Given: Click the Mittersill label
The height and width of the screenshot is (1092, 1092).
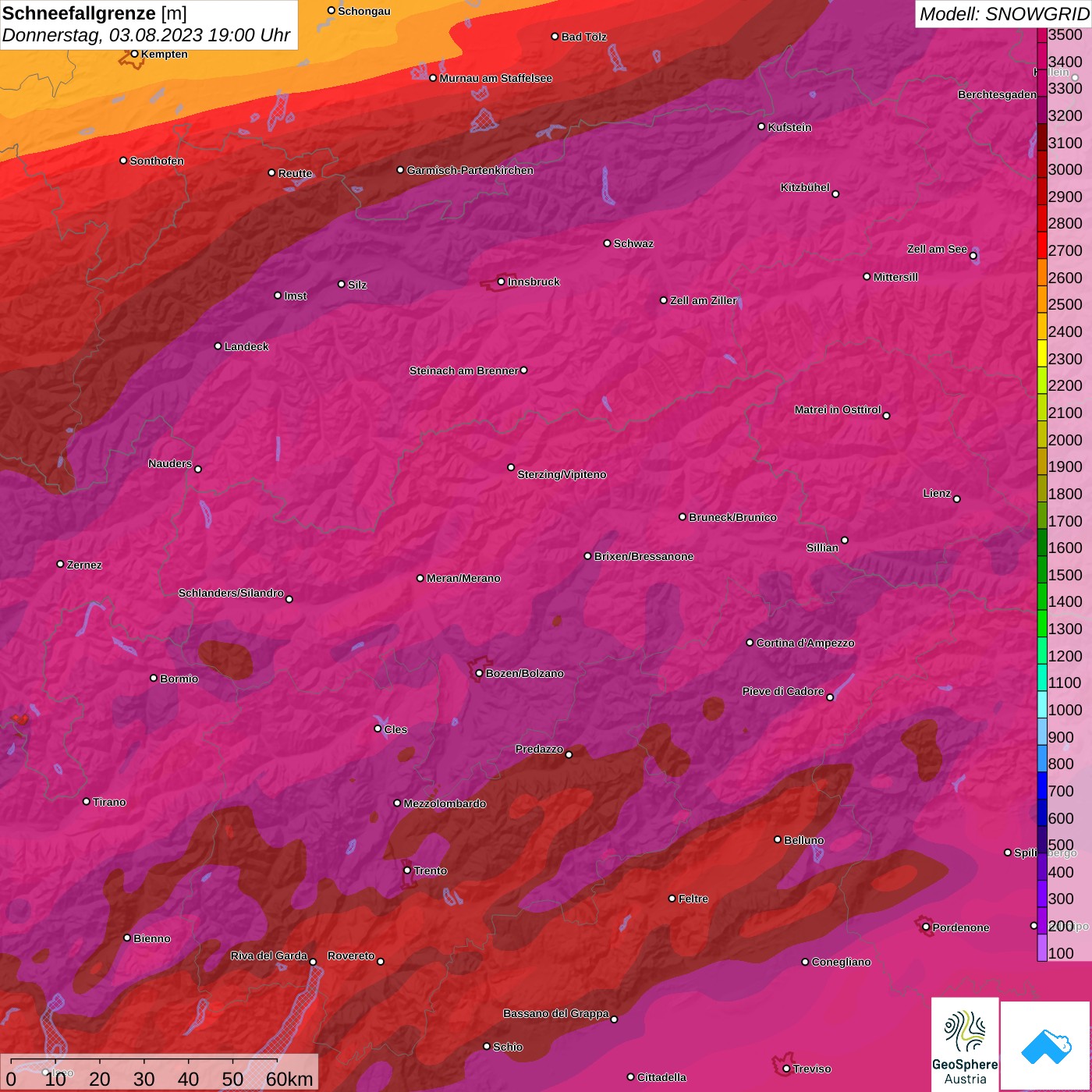Looking at the screenshot, I should click(x=895, y=277).
